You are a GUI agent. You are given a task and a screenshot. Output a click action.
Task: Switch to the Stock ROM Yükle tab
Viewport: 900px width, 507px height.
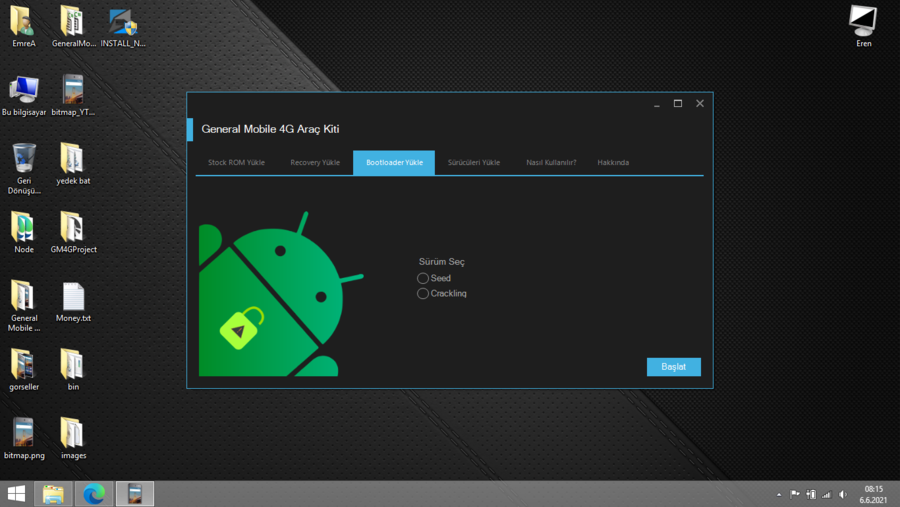[236, 162]
